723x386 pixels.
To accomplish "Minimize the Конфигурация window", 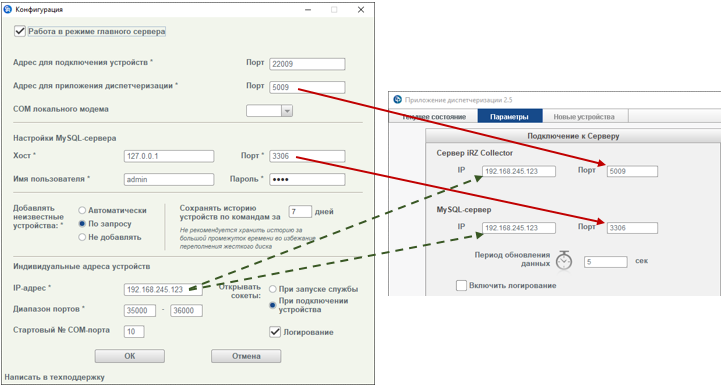I will pyautogui.click(x=308, y=9).
